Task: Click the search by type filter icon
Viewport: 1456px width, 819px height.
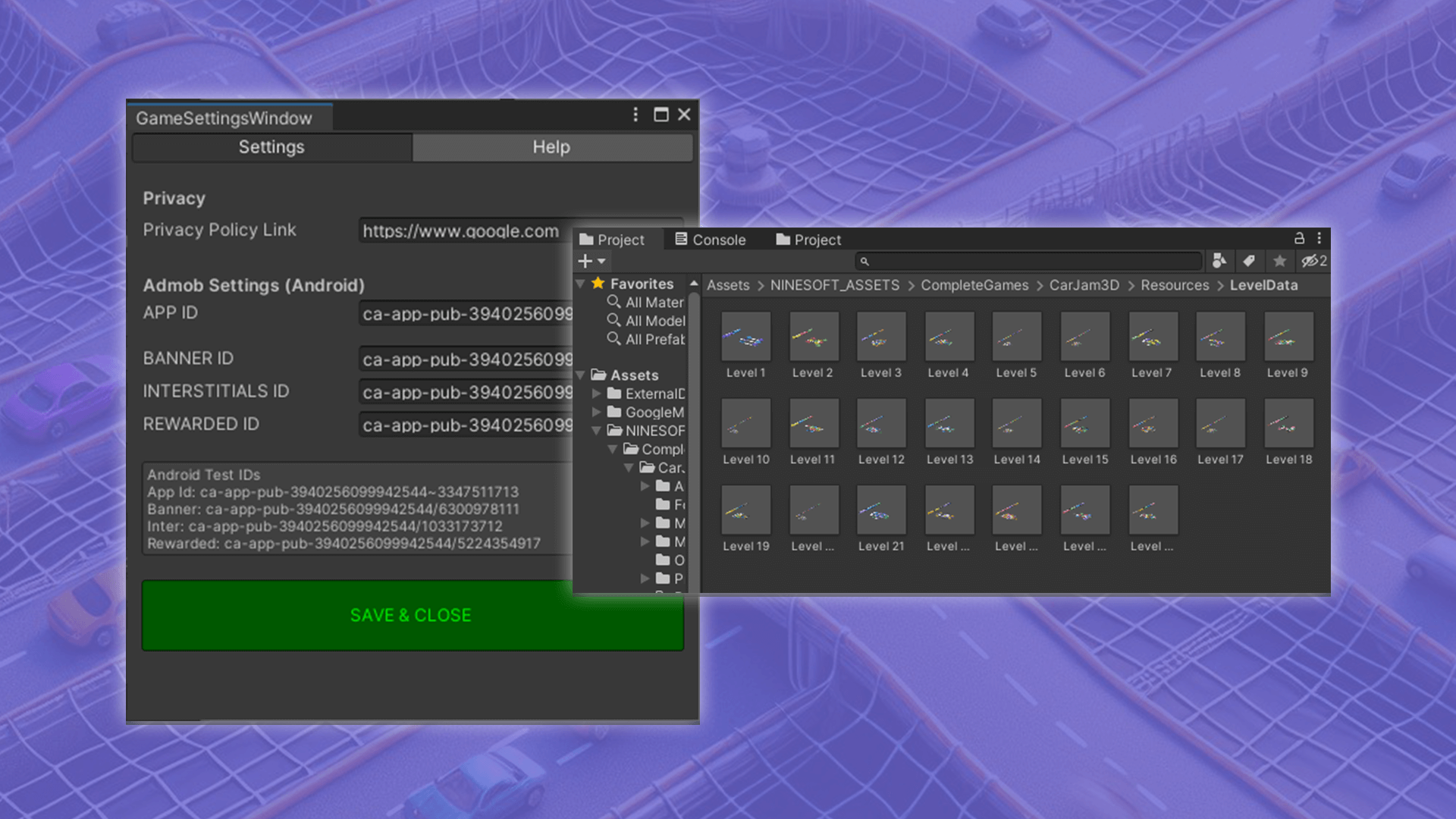Action: pos(1219,261)
